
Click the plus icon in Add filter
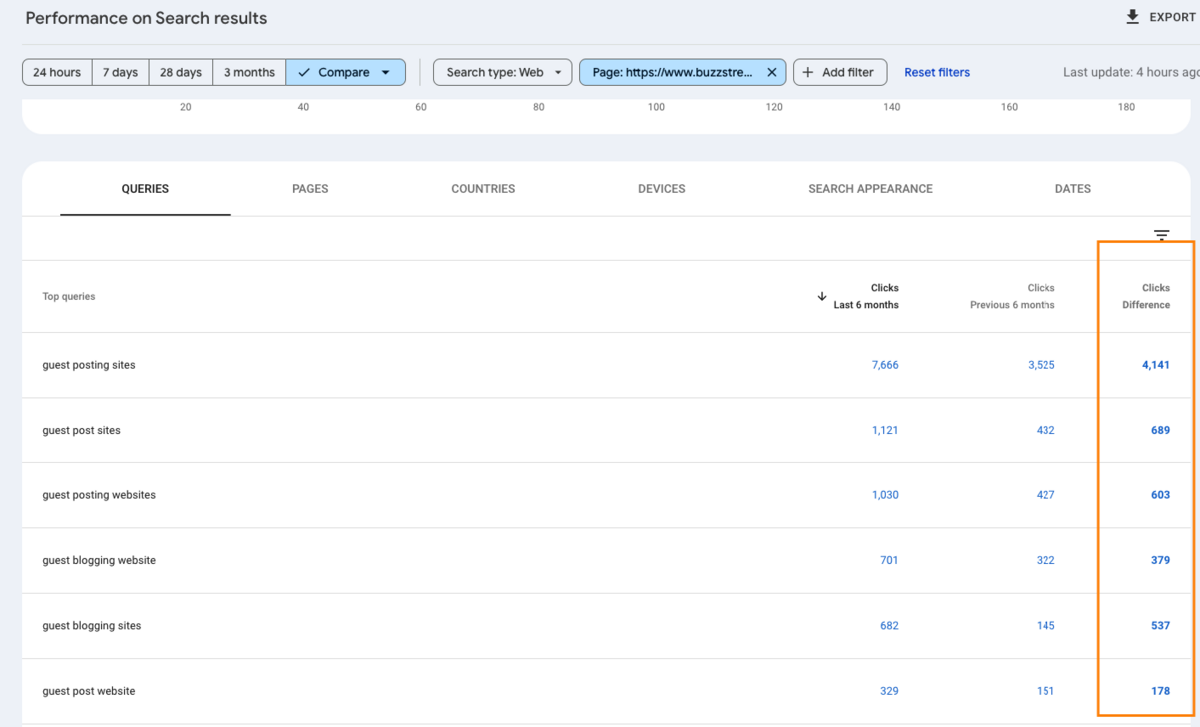click(x=808, y=72)
